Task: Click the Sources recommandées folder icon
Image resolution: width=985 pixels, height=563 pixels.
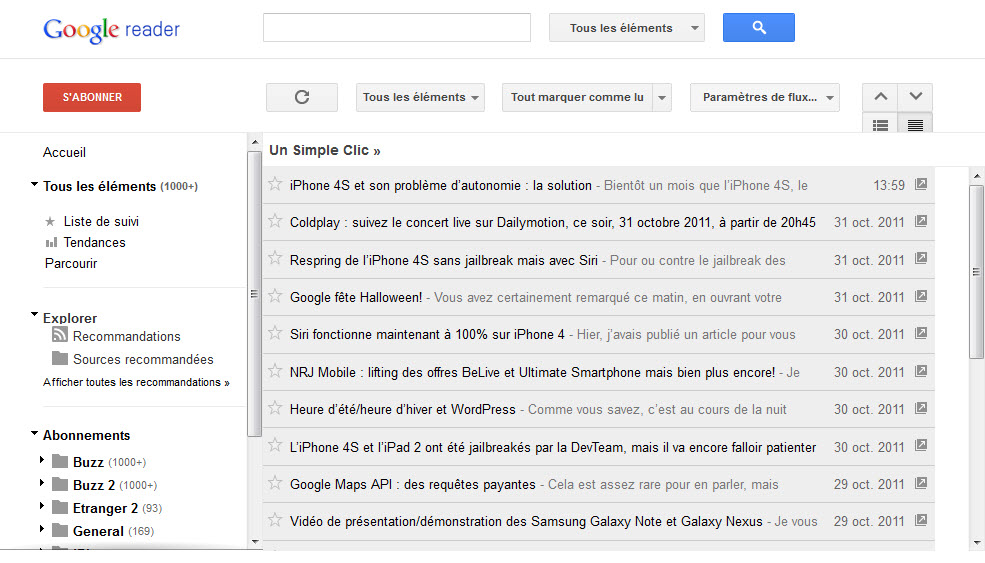Action: coord(60,358)
